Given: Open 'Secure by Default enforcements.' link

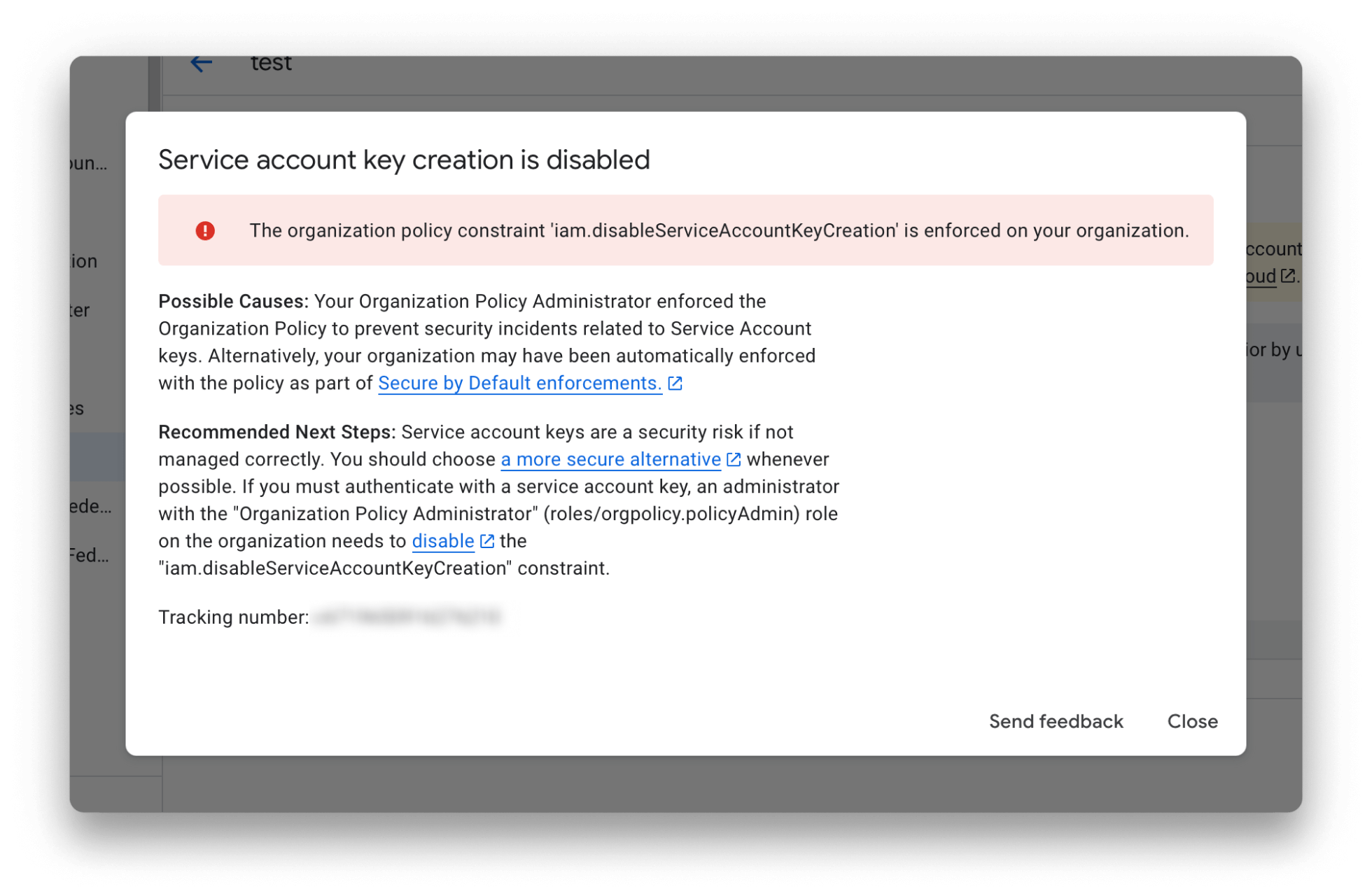Looking at the screenshot, I should tap(519, 384).
